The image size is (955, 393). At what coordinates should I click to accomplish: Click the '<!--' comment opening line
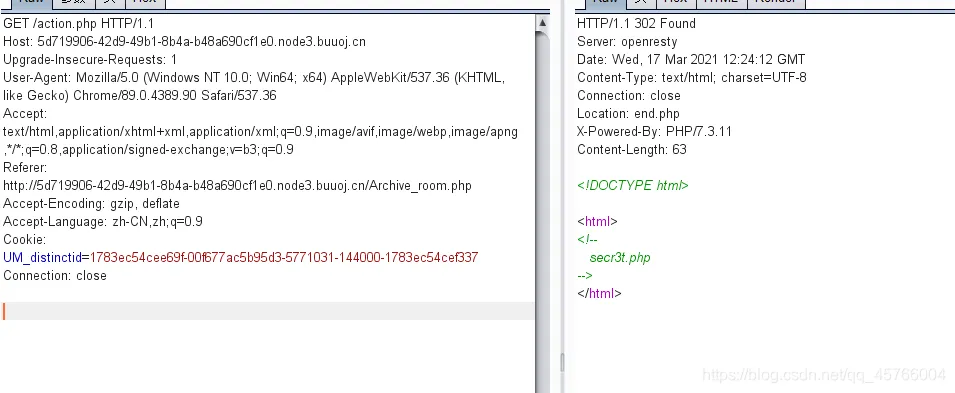point(588,239)
